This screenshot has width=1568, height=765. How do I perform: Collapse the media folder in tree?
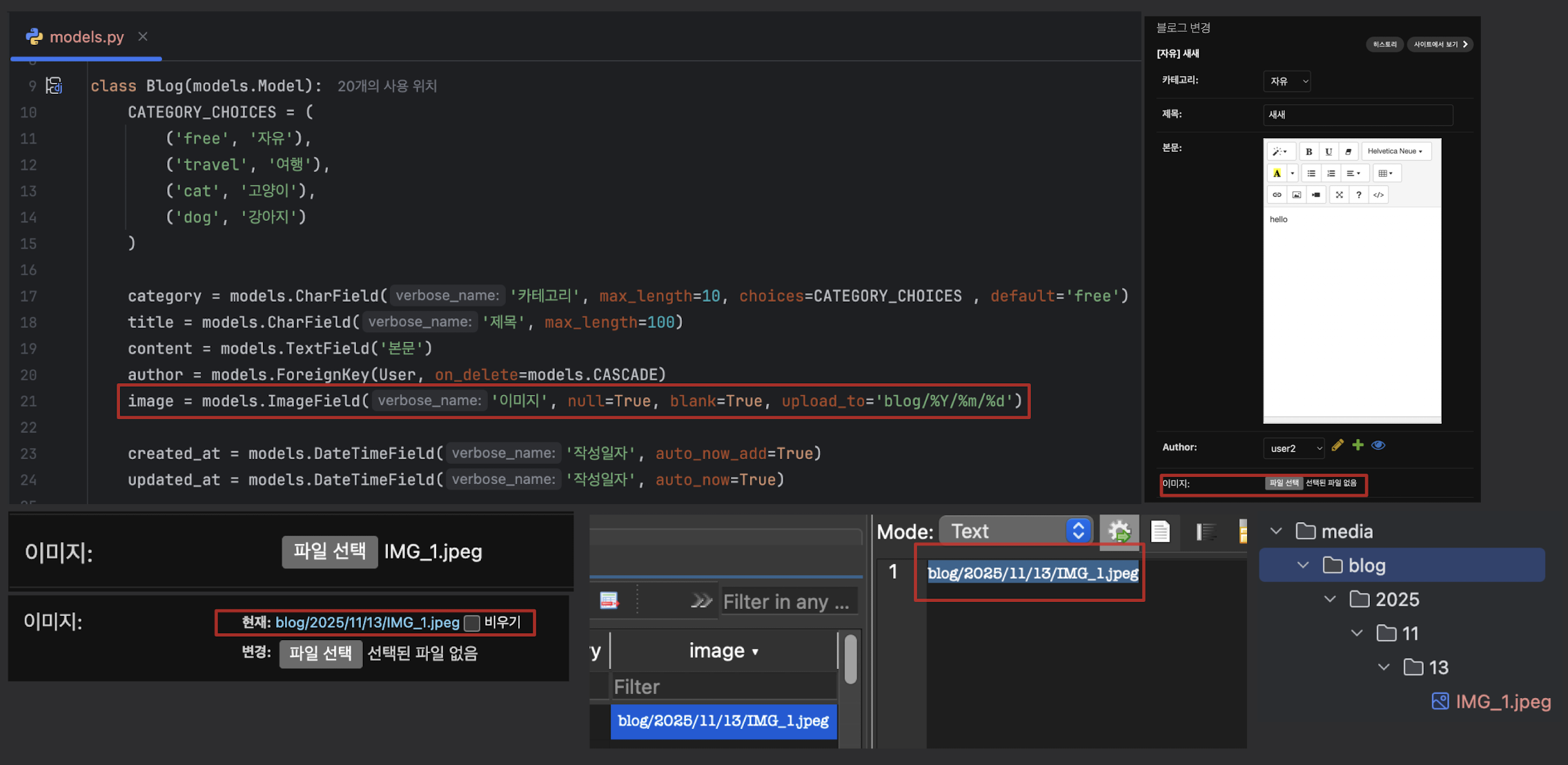pos(1276,531)
